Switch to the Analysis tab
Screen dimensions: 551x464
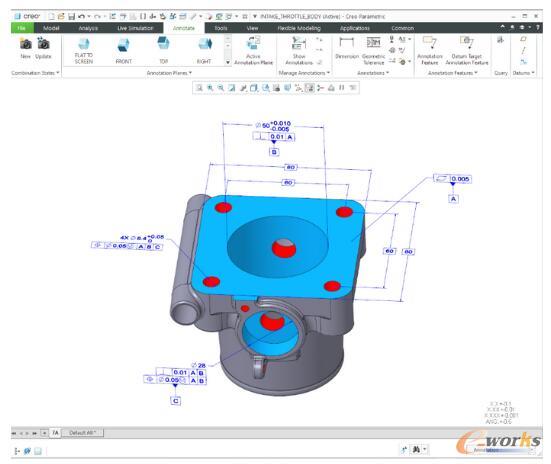coord(88,28)
